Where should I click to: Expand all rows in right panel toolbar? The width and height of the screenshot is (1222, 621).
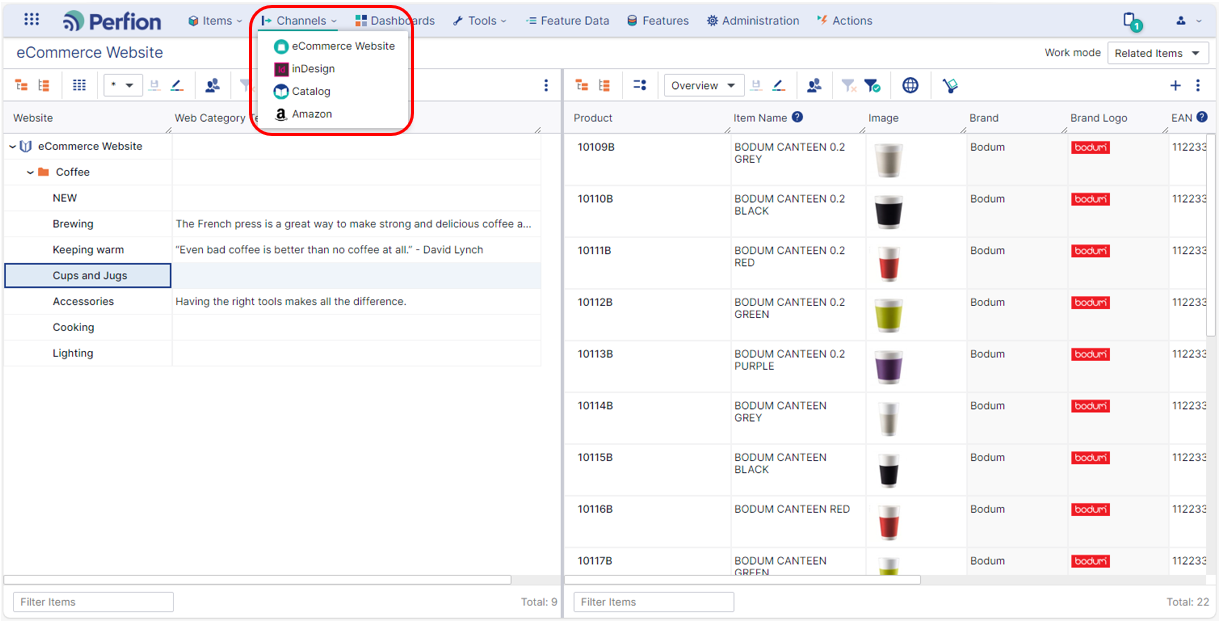tap(582, 85)
